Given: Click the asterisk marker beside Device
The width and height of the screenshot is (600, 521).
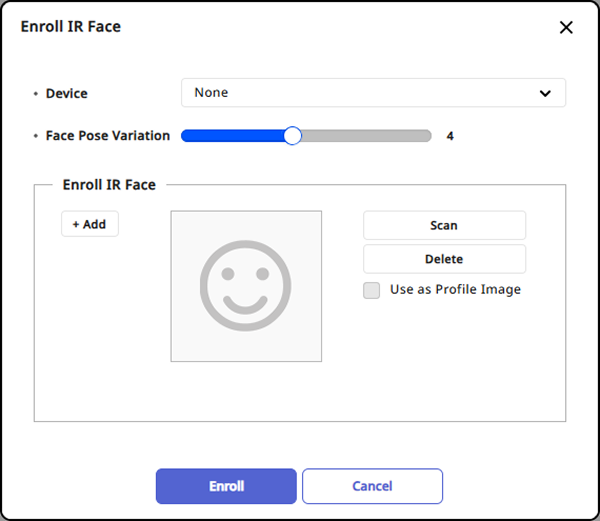Looking at the screenshot, I should [x=36, y=94].
